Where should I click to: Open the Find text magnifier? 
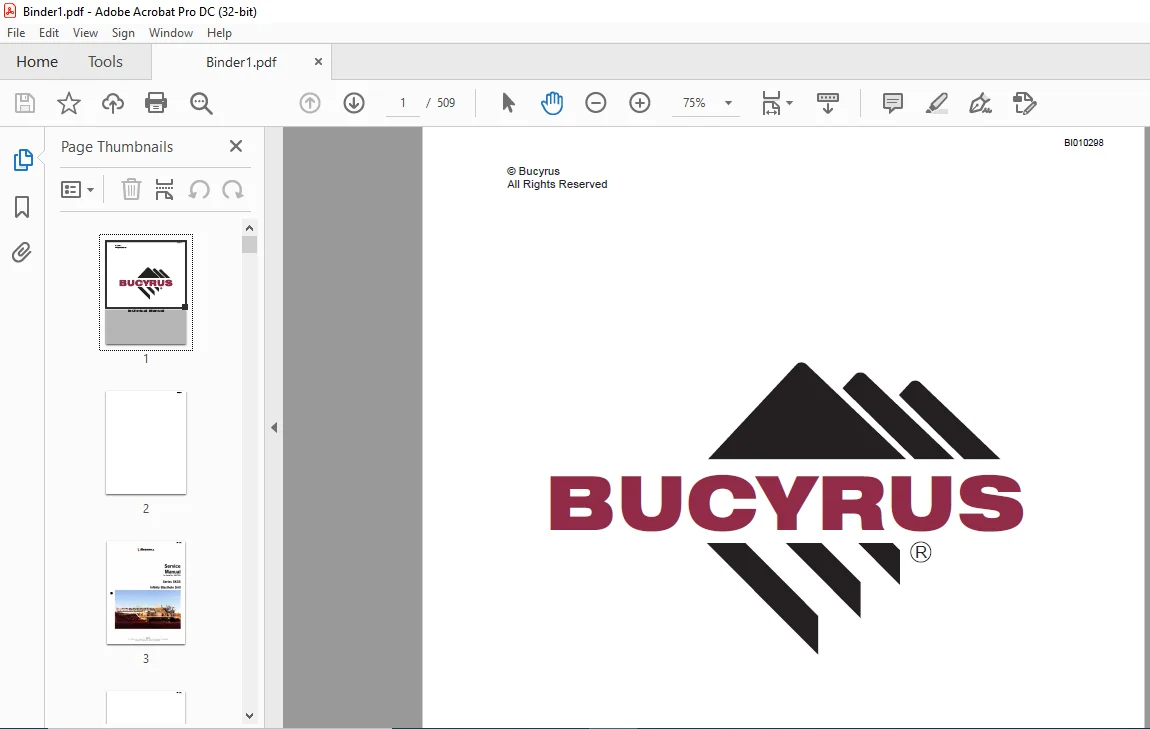201,103
